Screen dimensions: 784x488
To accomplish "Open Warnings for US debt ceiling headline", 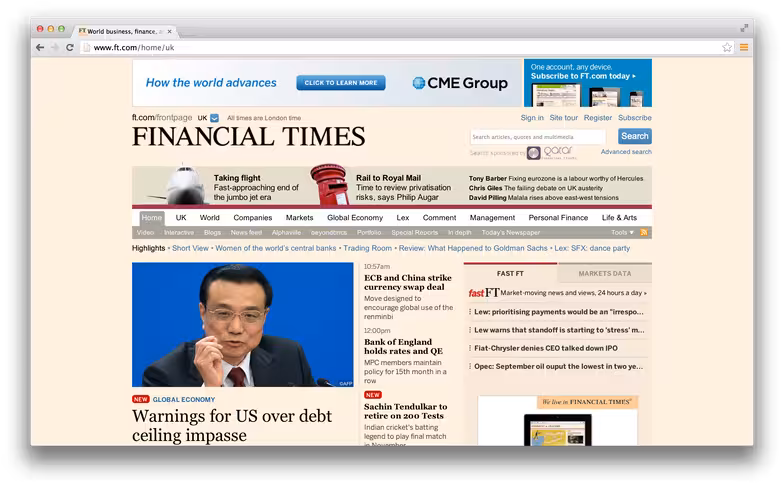I will 232,426.
